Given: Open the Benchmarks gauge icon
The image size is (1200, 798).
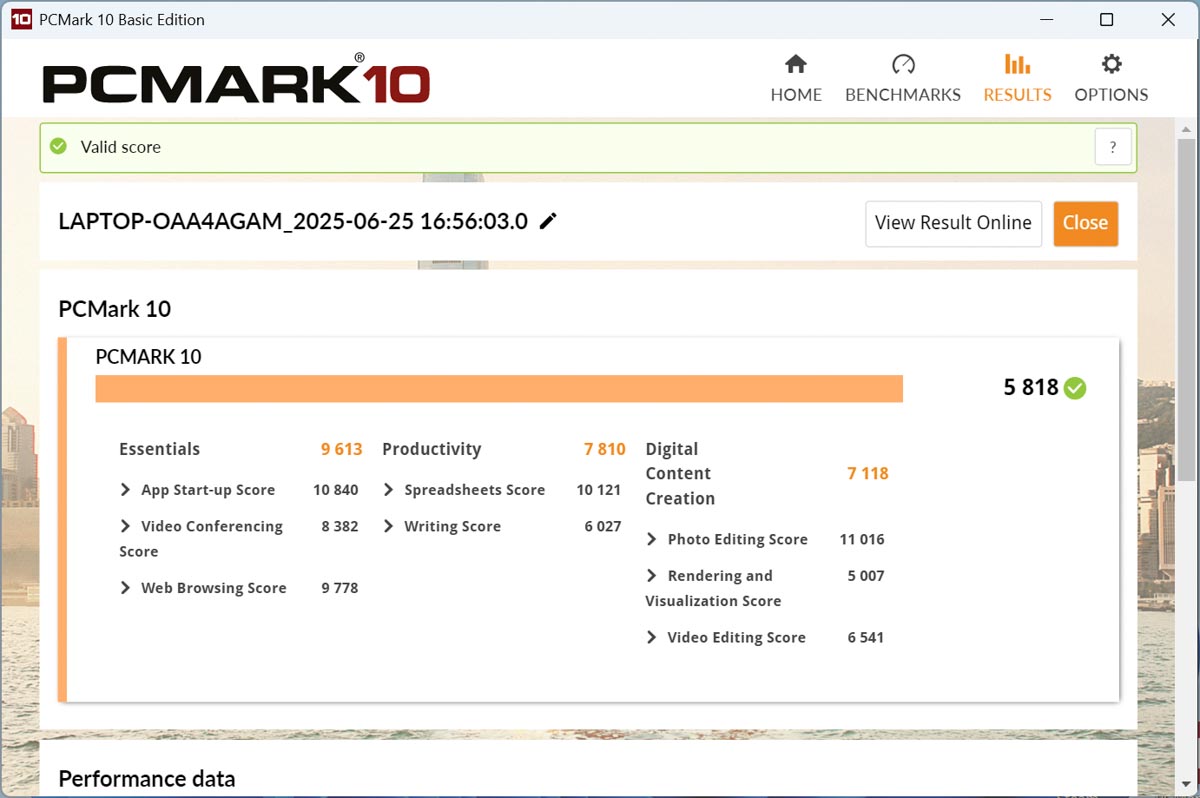Looking at the screenshot, I should [x=903, y=64].
